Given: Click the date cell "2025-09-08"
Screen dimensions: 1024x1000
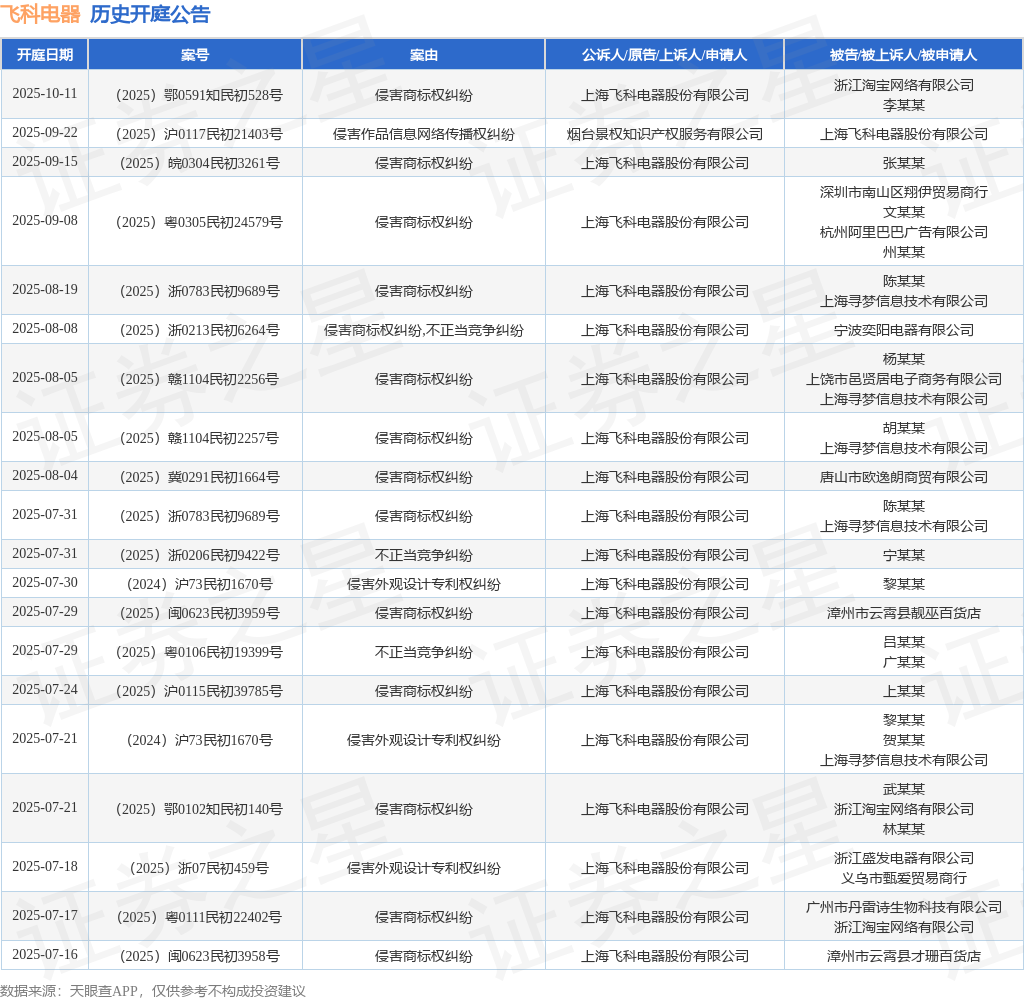Looking at the screenshot, I should pos(44,220).
